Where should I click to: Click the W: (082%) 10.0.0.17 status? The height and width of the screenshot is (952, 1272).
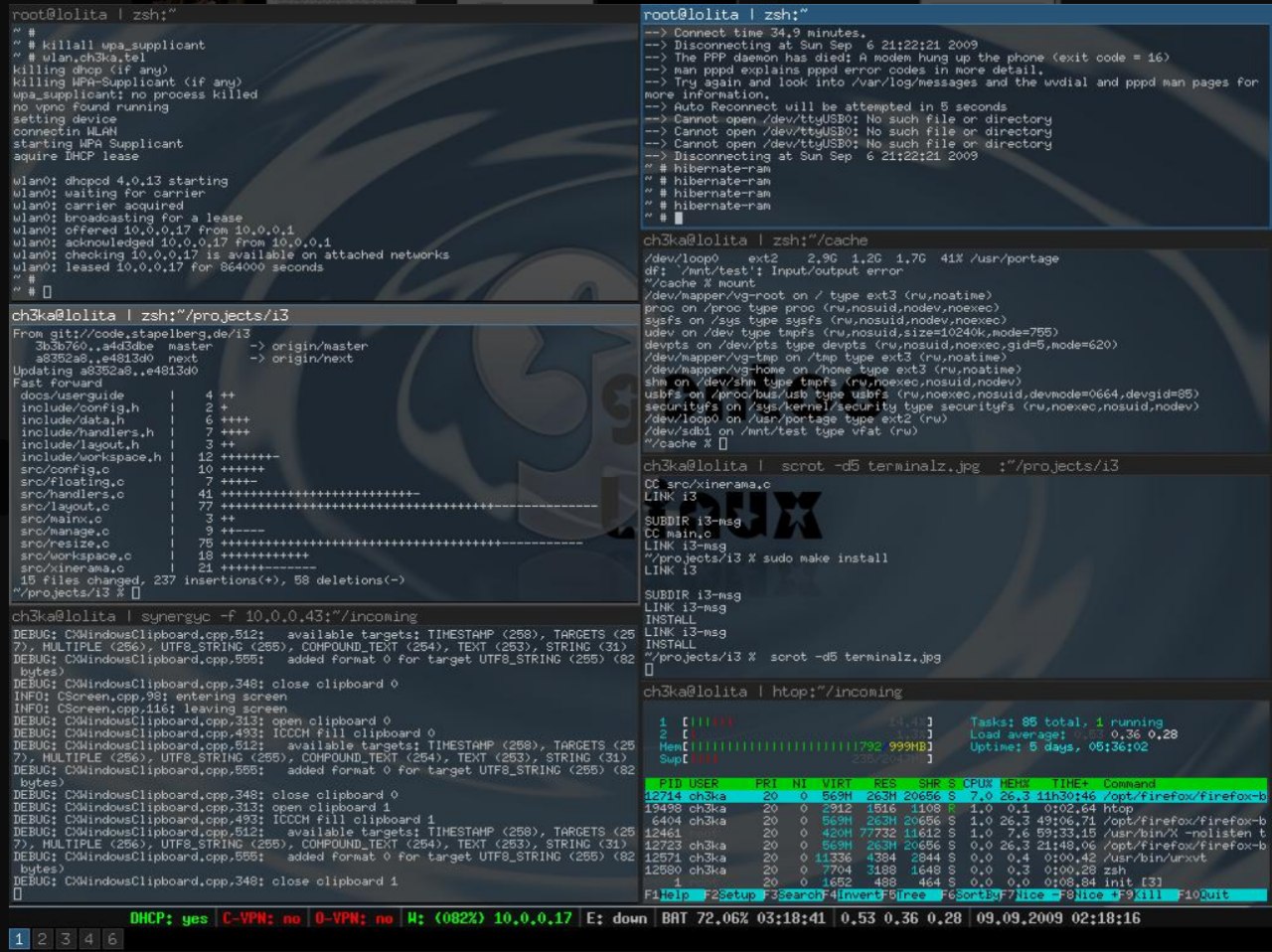click(490, 918)
